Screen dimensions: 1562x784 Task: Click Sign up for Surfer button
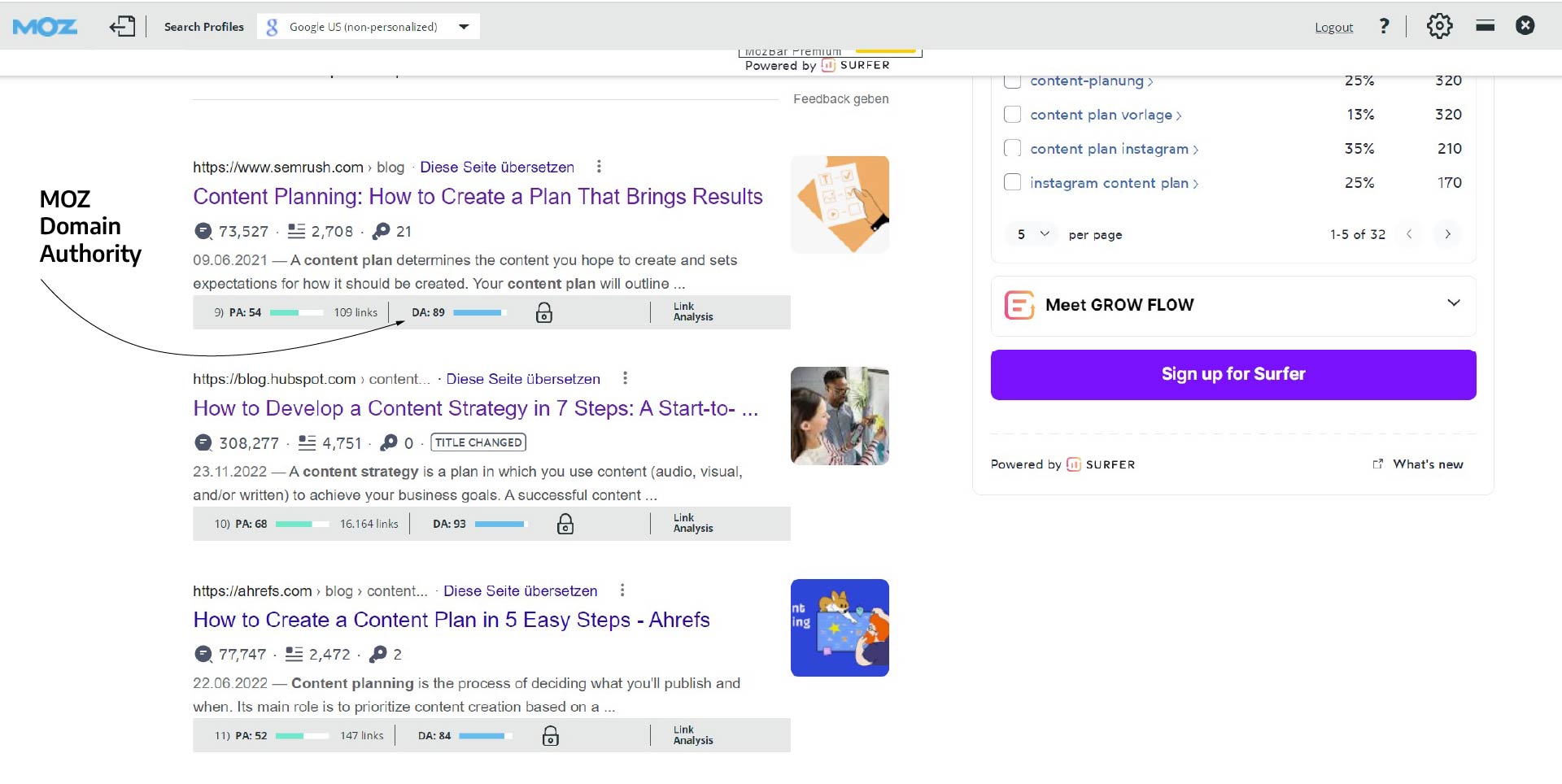click(x=1233, y=375)
